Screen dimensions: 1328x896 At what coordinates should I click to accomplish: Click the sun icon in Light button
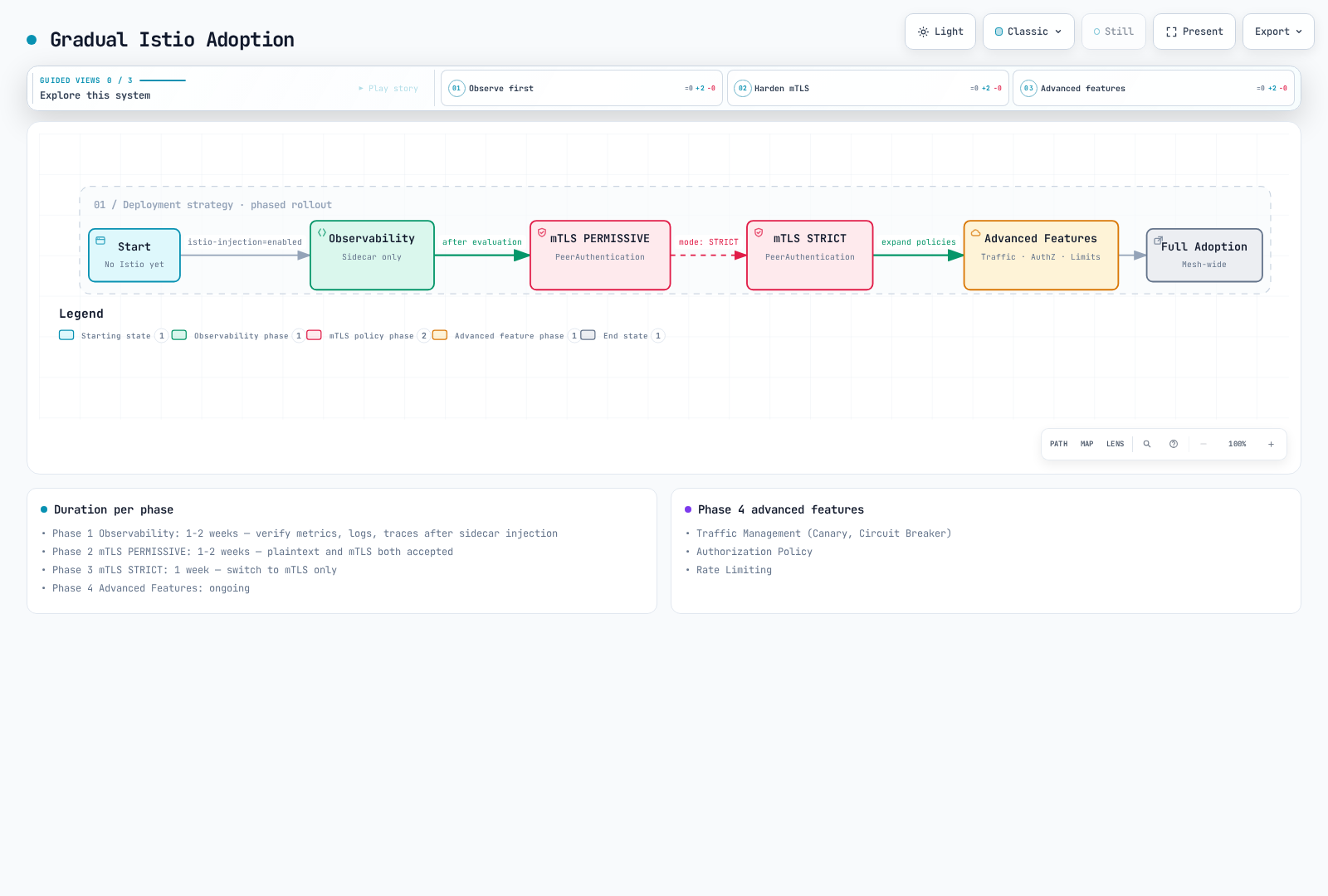point(923,32)
